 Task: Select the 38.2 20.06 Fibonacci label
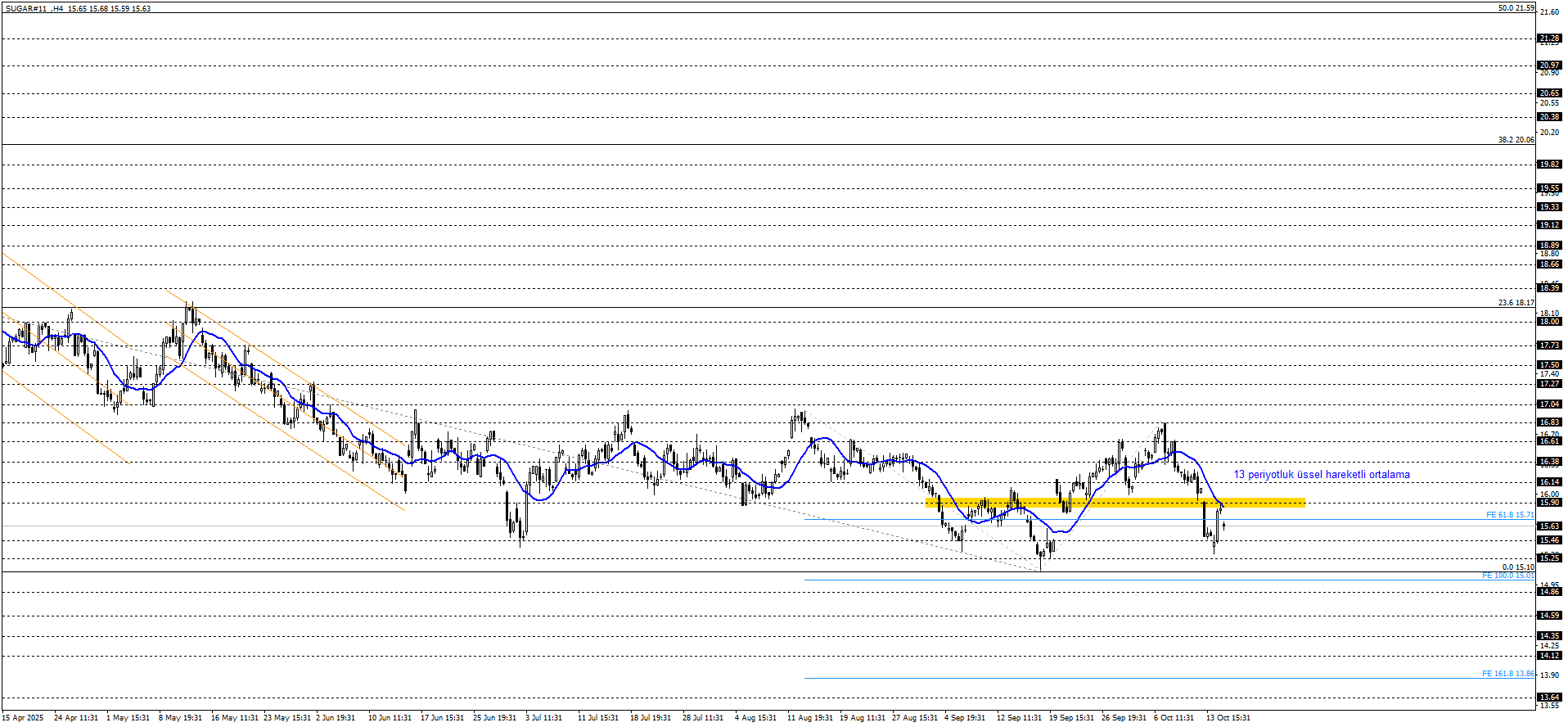[1516, 140]
